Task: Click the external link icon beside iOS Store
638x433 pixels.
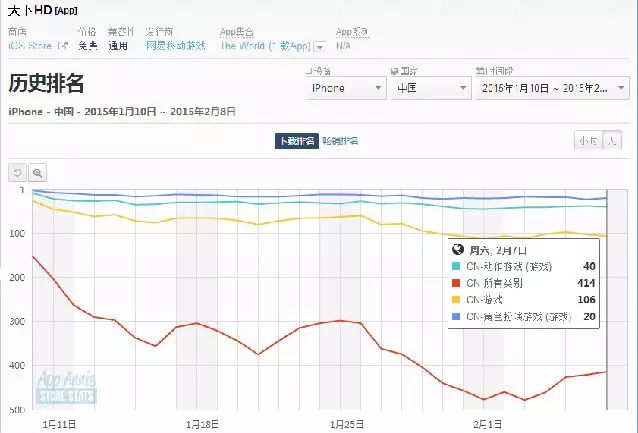Action: click(63, 46)
